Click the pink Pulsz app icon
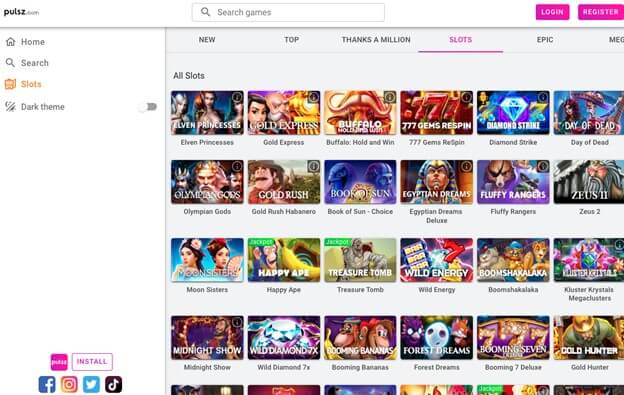 (x=59, y=362)
